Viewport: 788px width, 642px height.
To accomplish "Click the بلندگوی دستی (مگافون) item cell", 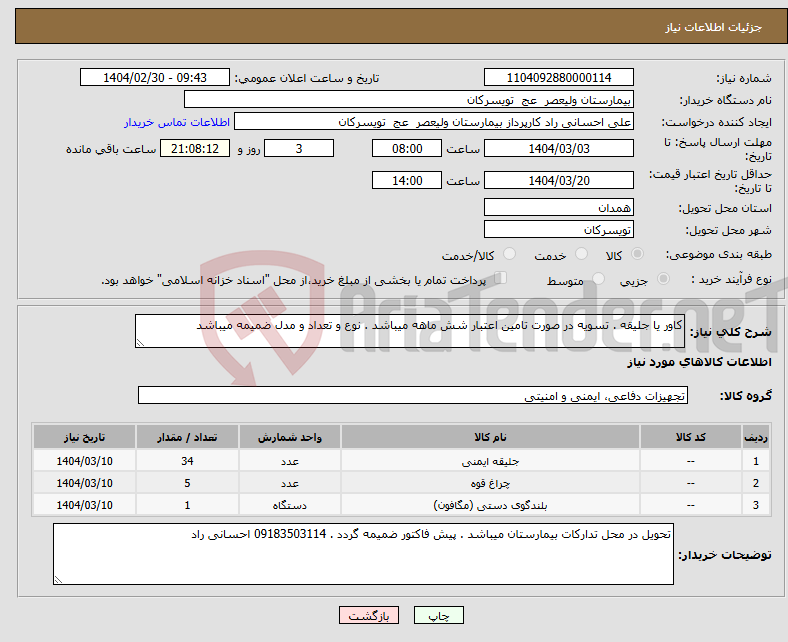I will tap(490, 505).
